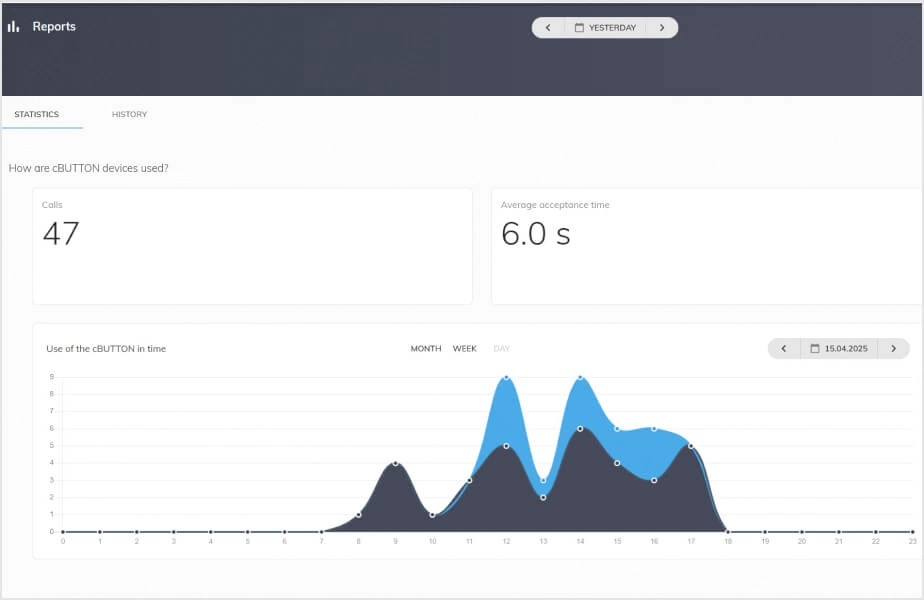The height and width of the screenshot is (600, 924).
Task: Switch chart view to WEEK
Action: click(x=463, y=348)
